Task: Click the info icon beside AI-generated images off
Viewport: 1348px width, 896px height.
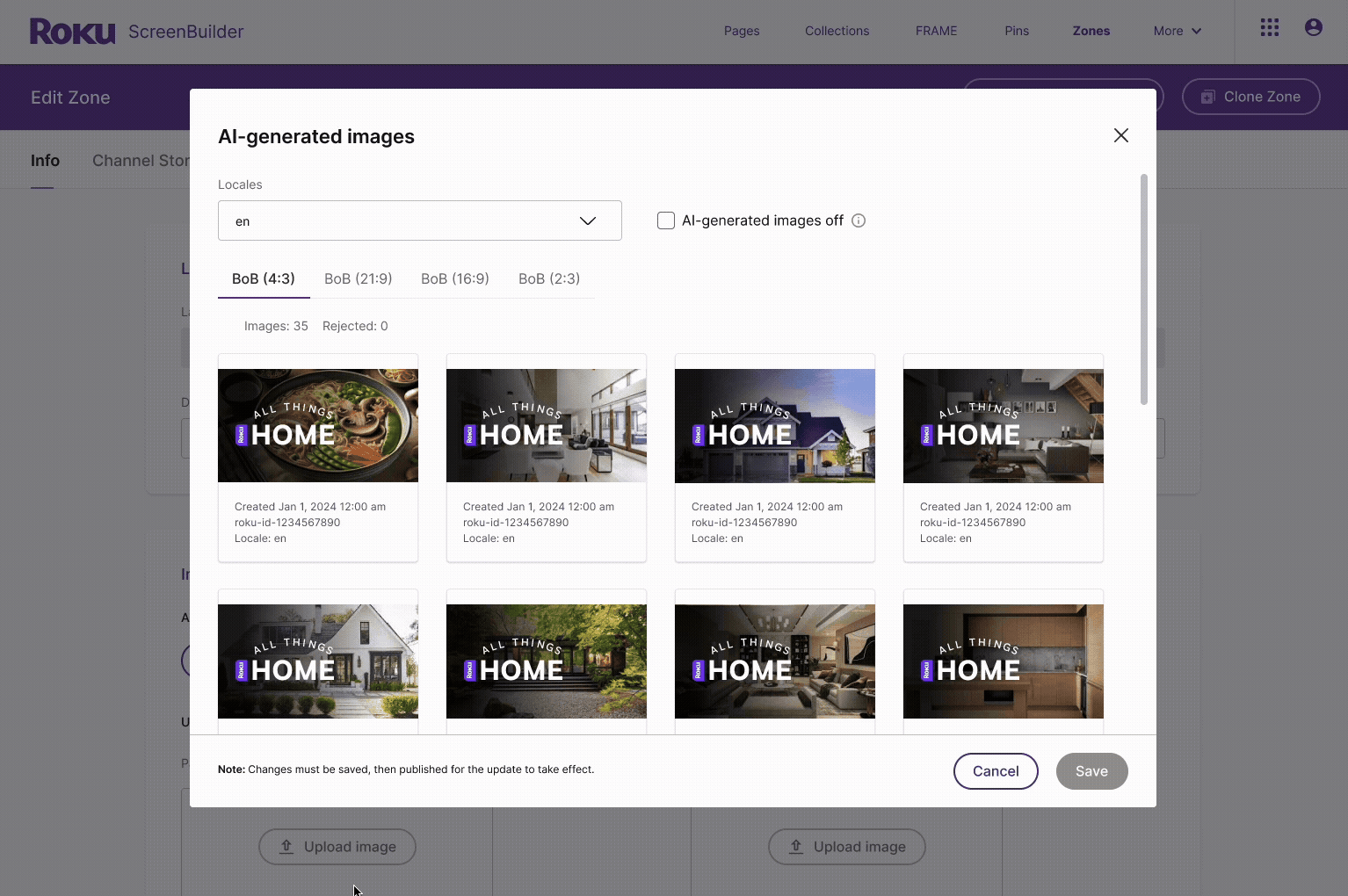Action: coord(859,220)
